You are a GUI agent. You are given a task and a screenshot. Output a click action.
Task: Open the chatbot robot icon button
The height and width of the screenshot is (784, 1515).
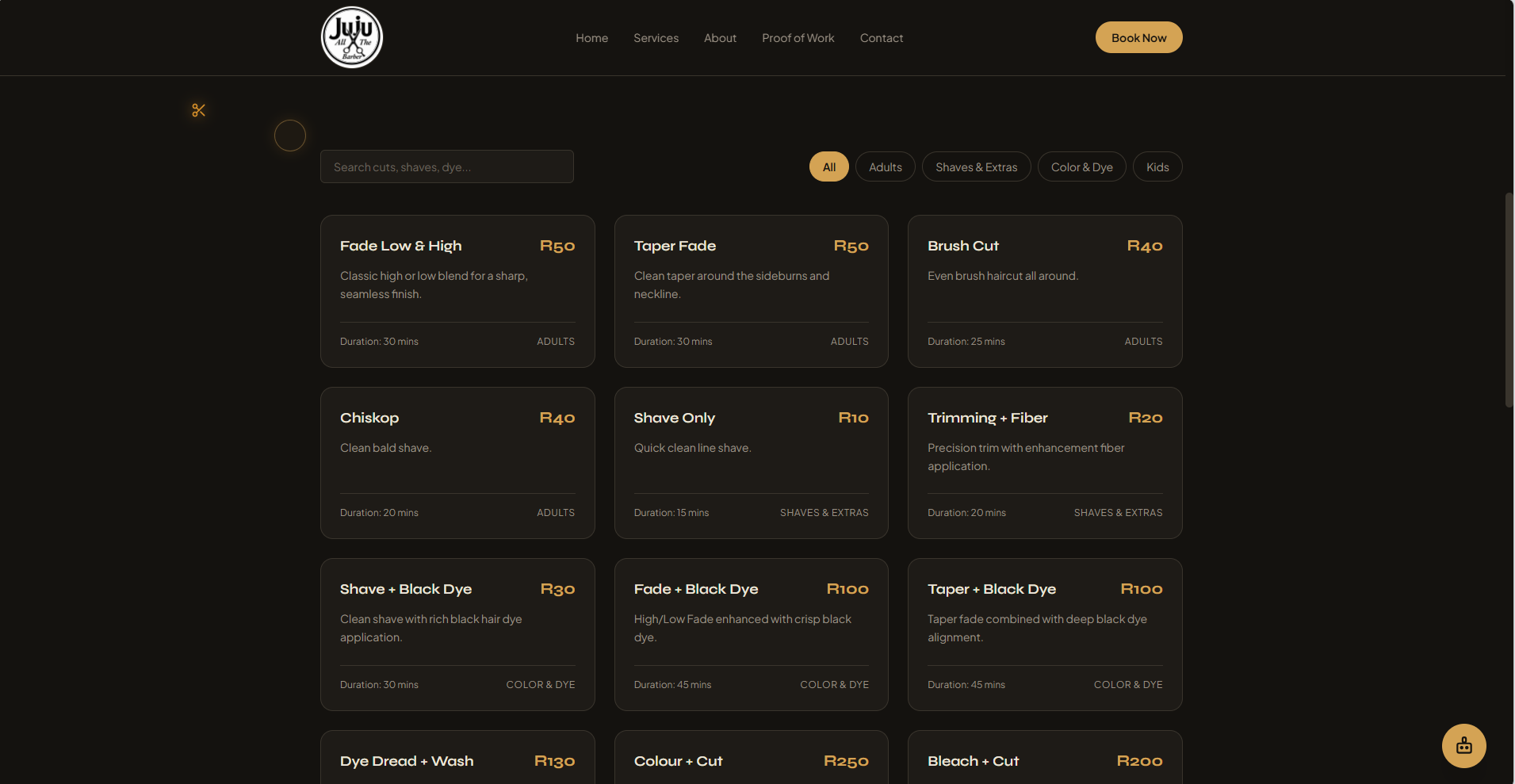coord(1463,745)
